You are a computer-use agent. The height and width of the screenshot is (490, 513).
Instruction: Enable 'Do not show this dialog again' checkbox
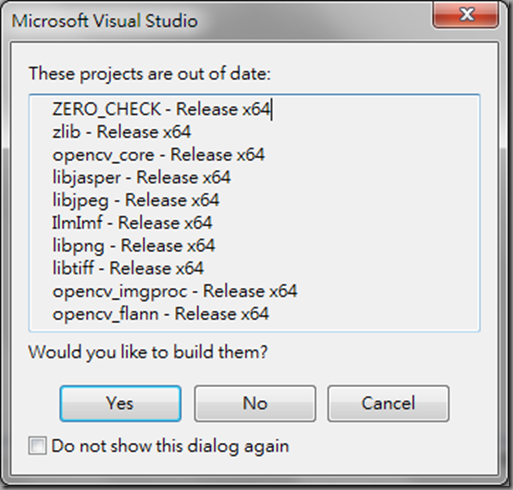point(37,446)
